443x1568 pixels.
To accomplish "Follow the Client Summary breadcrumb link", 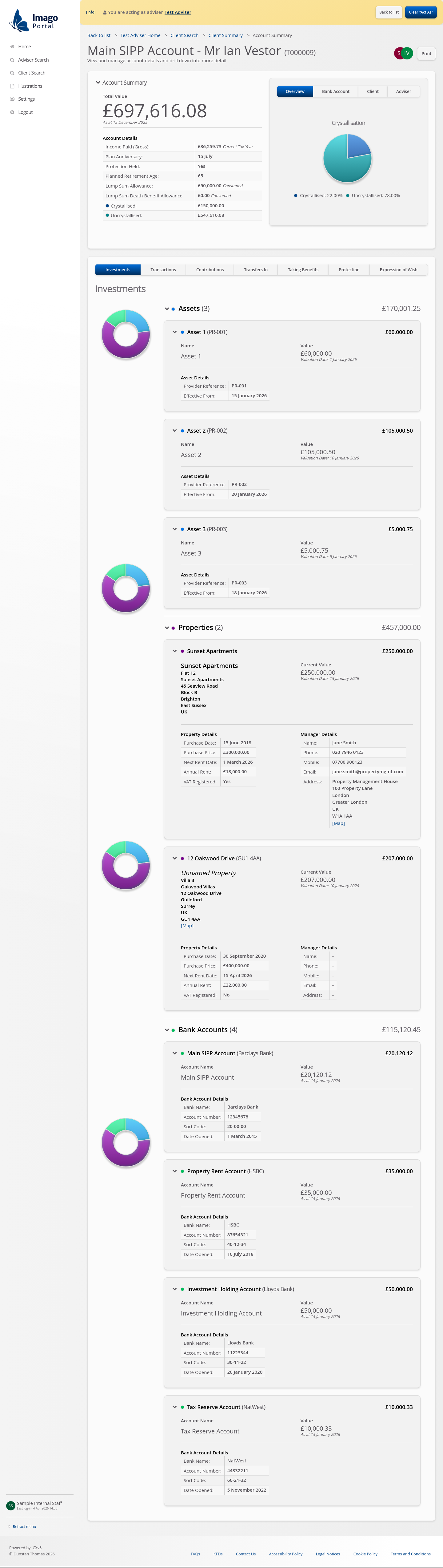I will coord(226,35).
